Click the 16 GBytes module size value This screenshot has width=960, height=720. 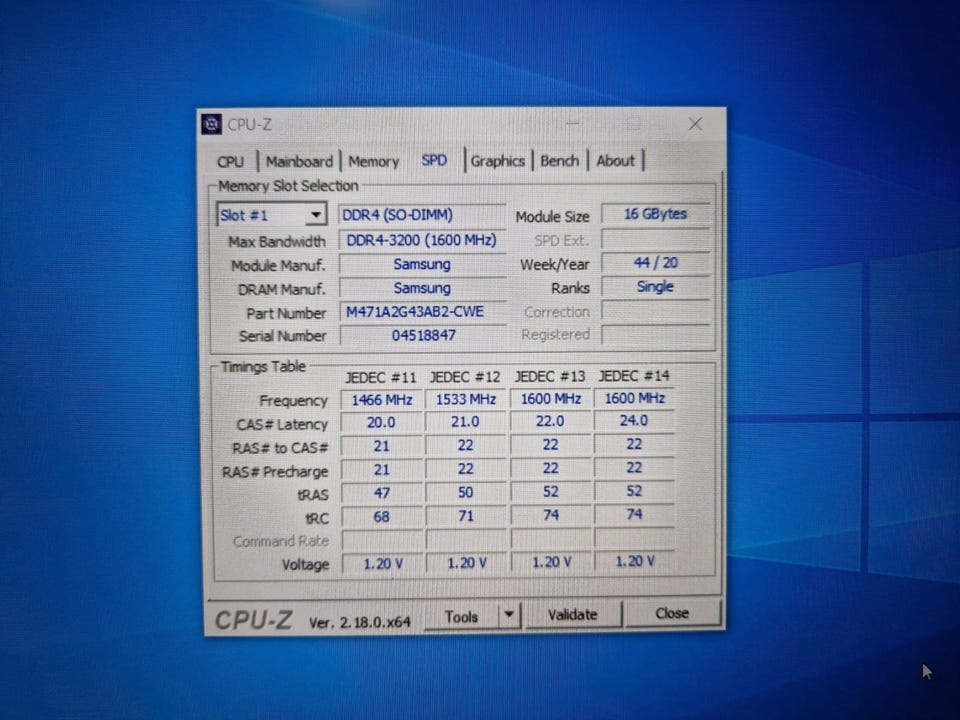pos(655,214)
